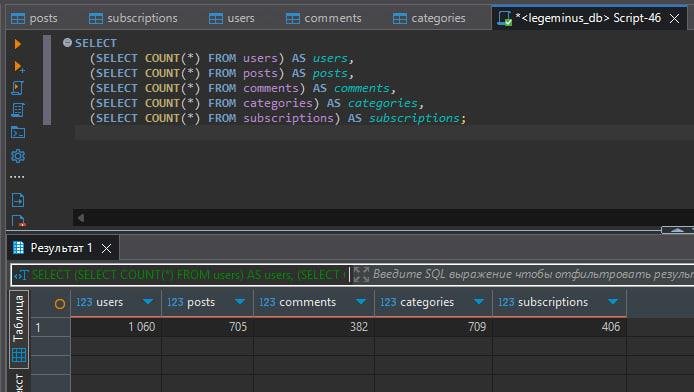This screenshot has width=694, height=392.
Task: Click the editor horizontal scrollbar left arrow
Action: (81, 218)
